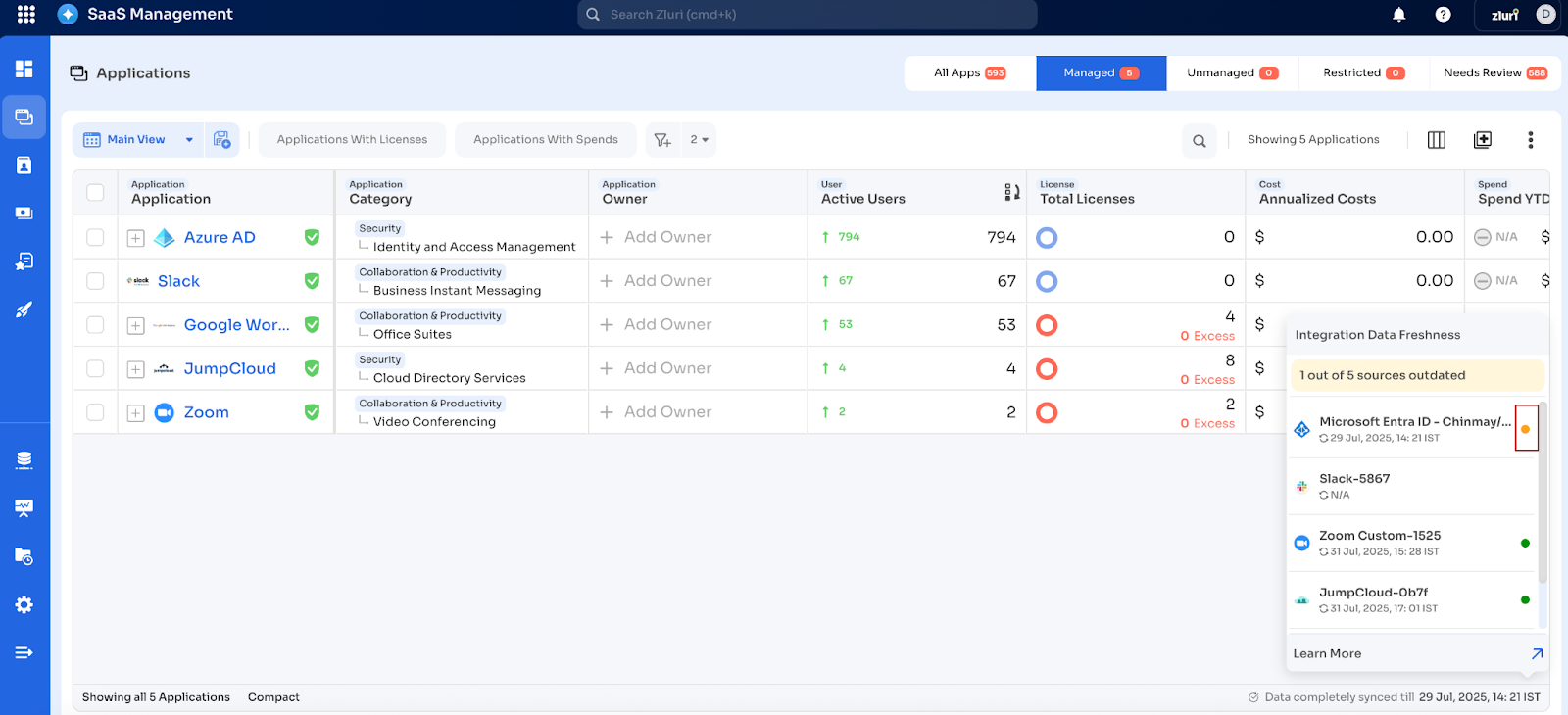Open the Users directory sidebar icon
Screen dimensions: 1568x715
pyautogui.click(x=24, y=166)
